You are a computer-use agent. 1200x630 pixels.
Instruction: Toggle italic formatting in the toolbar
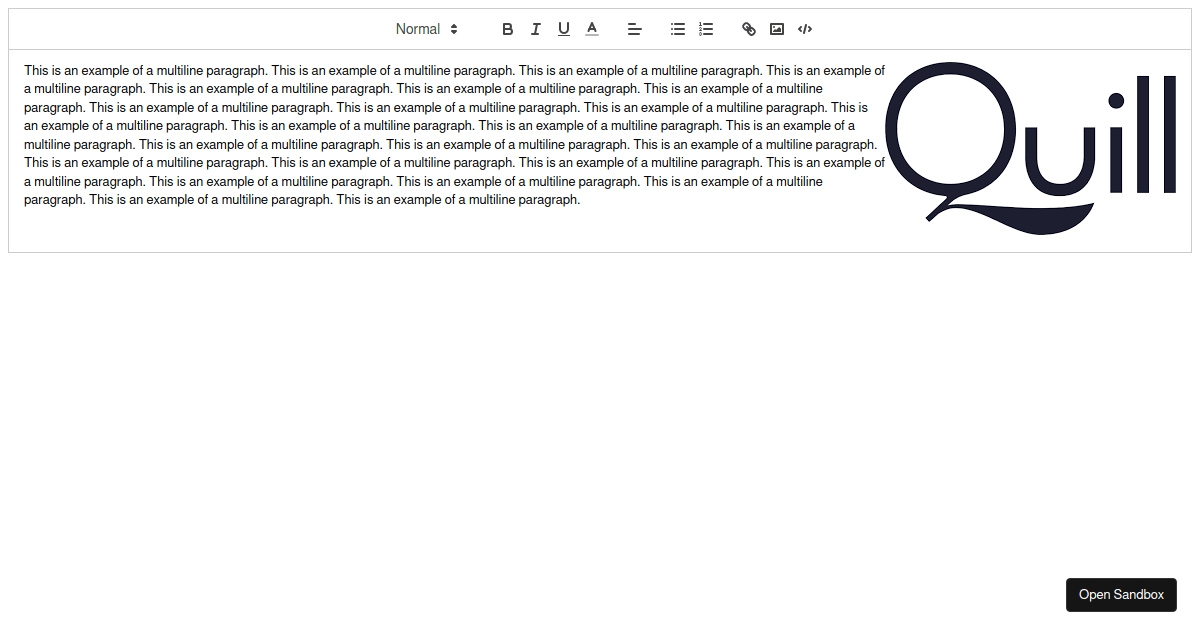(536, 29)
